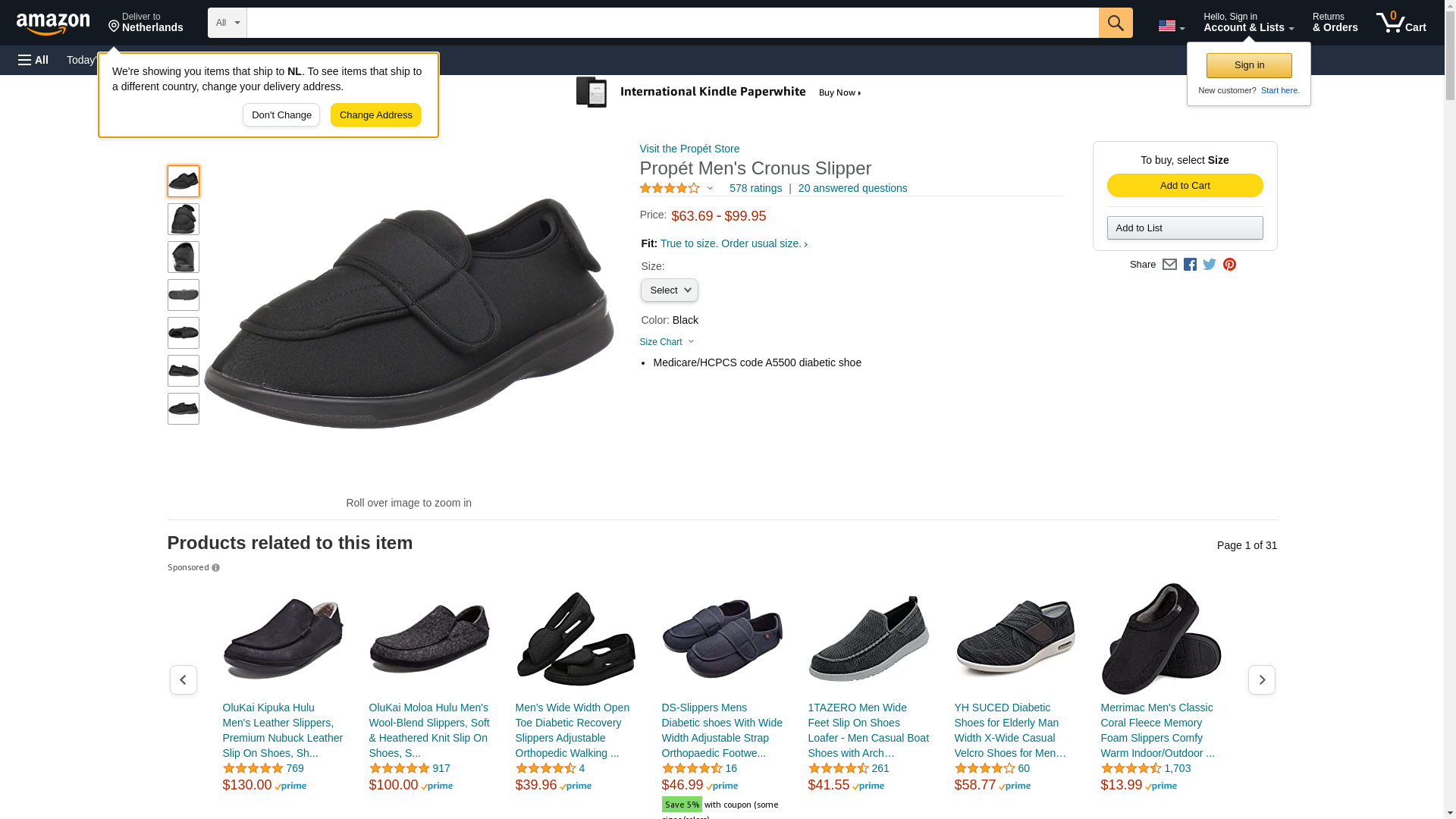Screen dimensions: 1456x819
Task: Open the shopping cart icon
Action: pos(1401,23)
